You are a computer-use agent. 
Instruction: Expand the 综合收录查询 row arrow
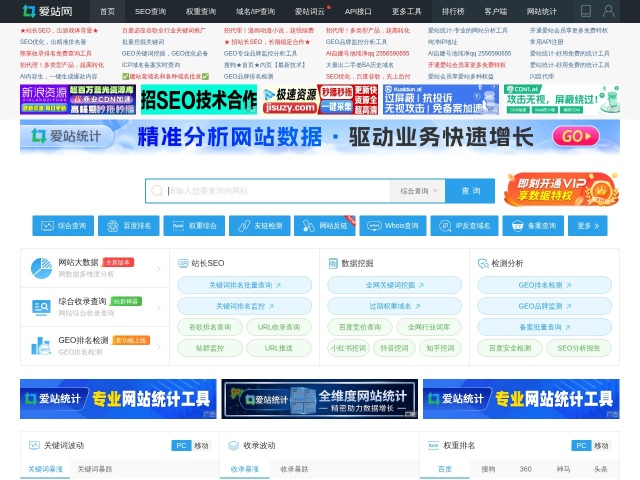point(158,307)
